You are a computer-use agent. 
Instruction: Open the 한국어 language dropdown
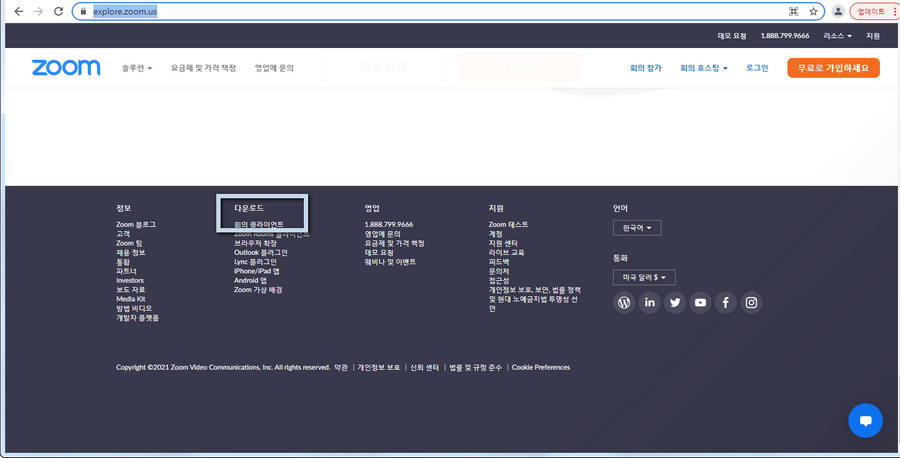[637, 228]
